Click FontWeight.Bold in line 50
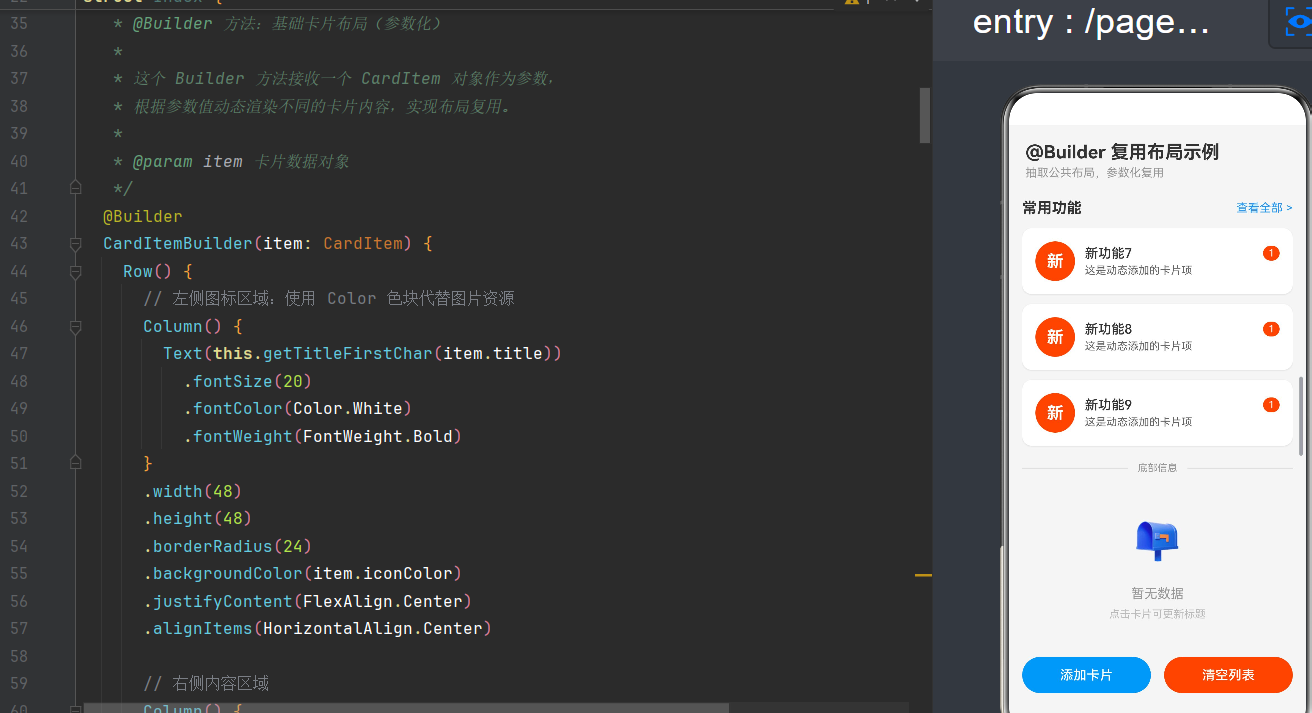 tap(378, 436)
